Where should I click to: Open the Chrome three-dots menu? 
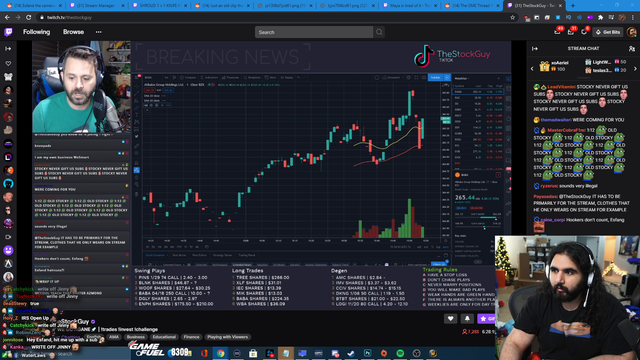click(633, 18)
